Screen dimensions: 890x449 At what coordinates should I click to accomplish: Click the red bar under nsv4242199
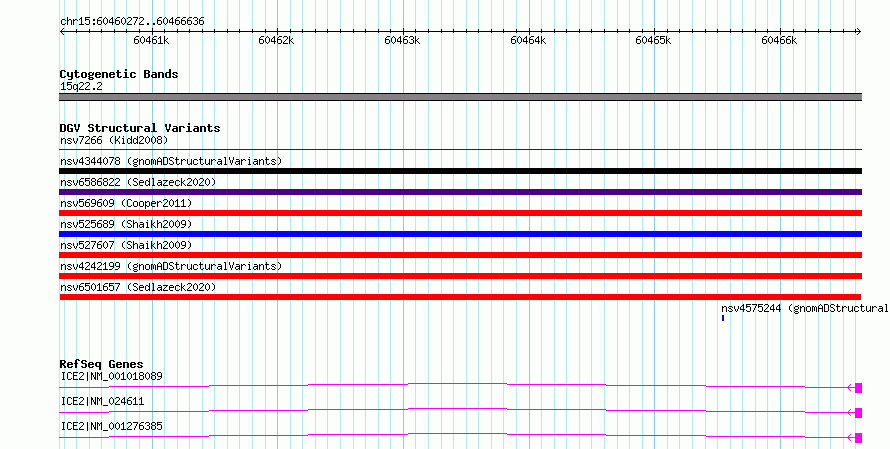[460, 276]
